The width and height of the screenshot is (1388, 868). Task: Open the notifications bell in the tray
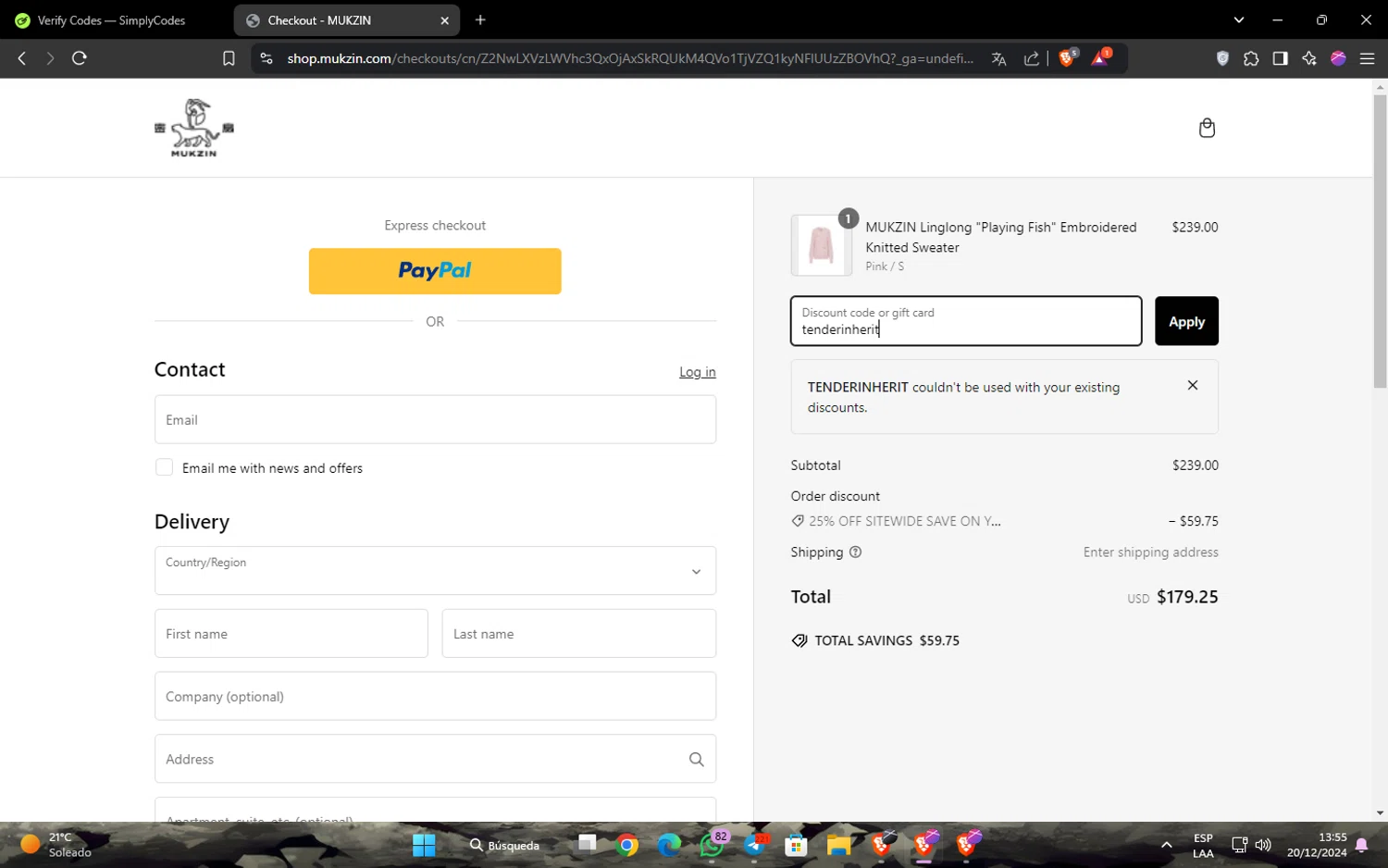point(1362,845)
